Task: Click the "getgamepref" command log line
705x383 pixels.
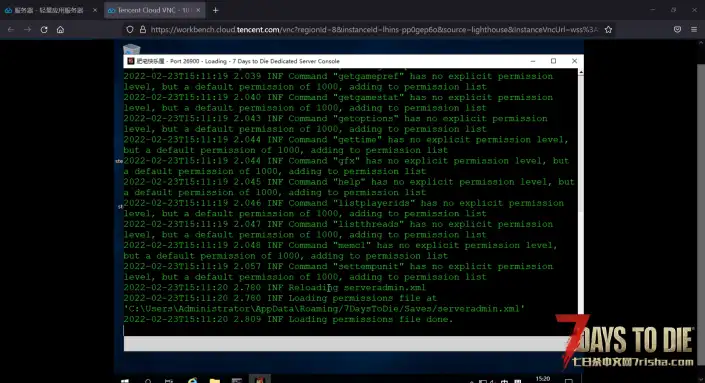Action: coord(339,81)
